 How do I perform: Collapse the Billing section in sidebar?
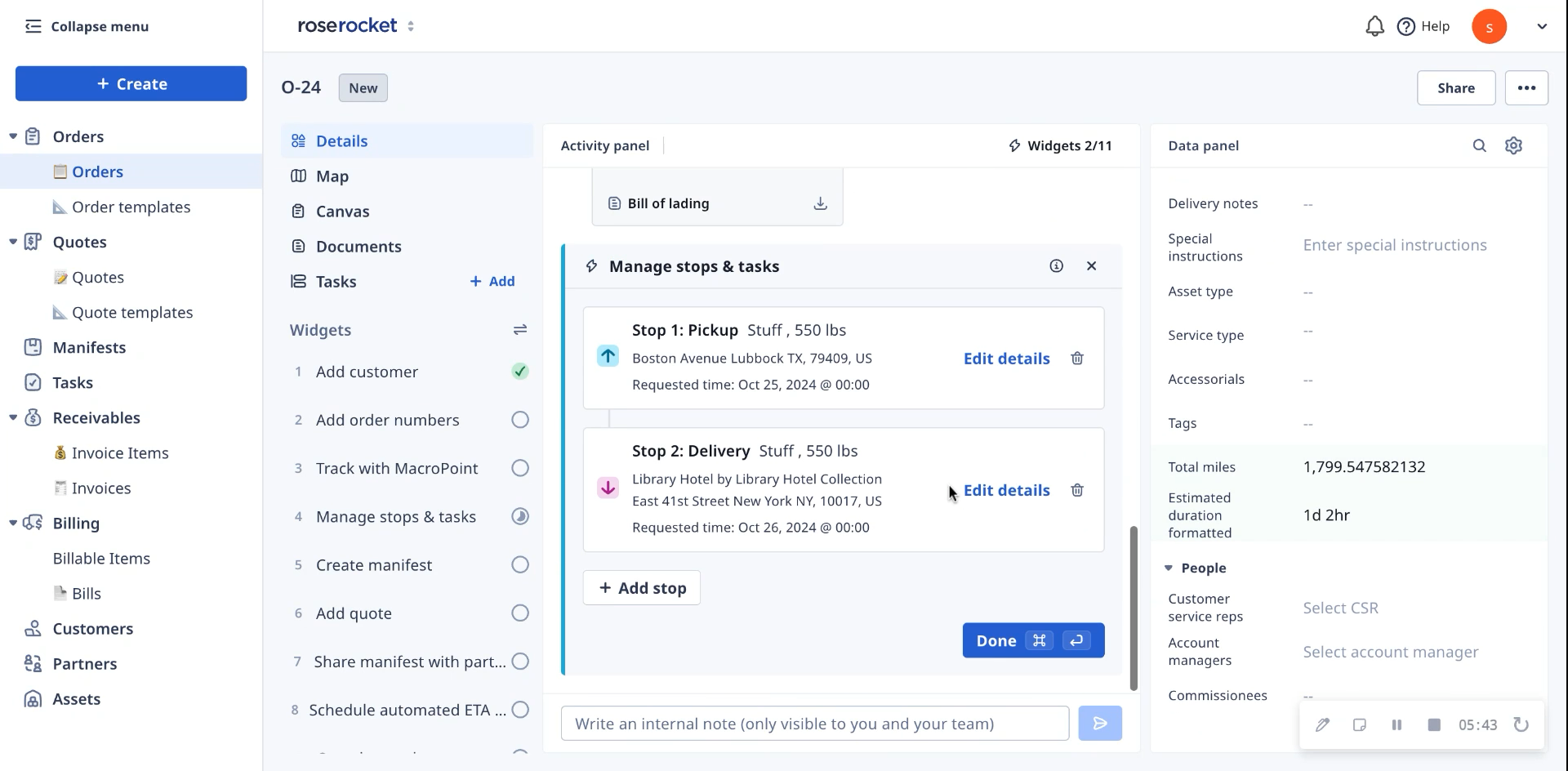pyautogui.click(x=13, y=523)
